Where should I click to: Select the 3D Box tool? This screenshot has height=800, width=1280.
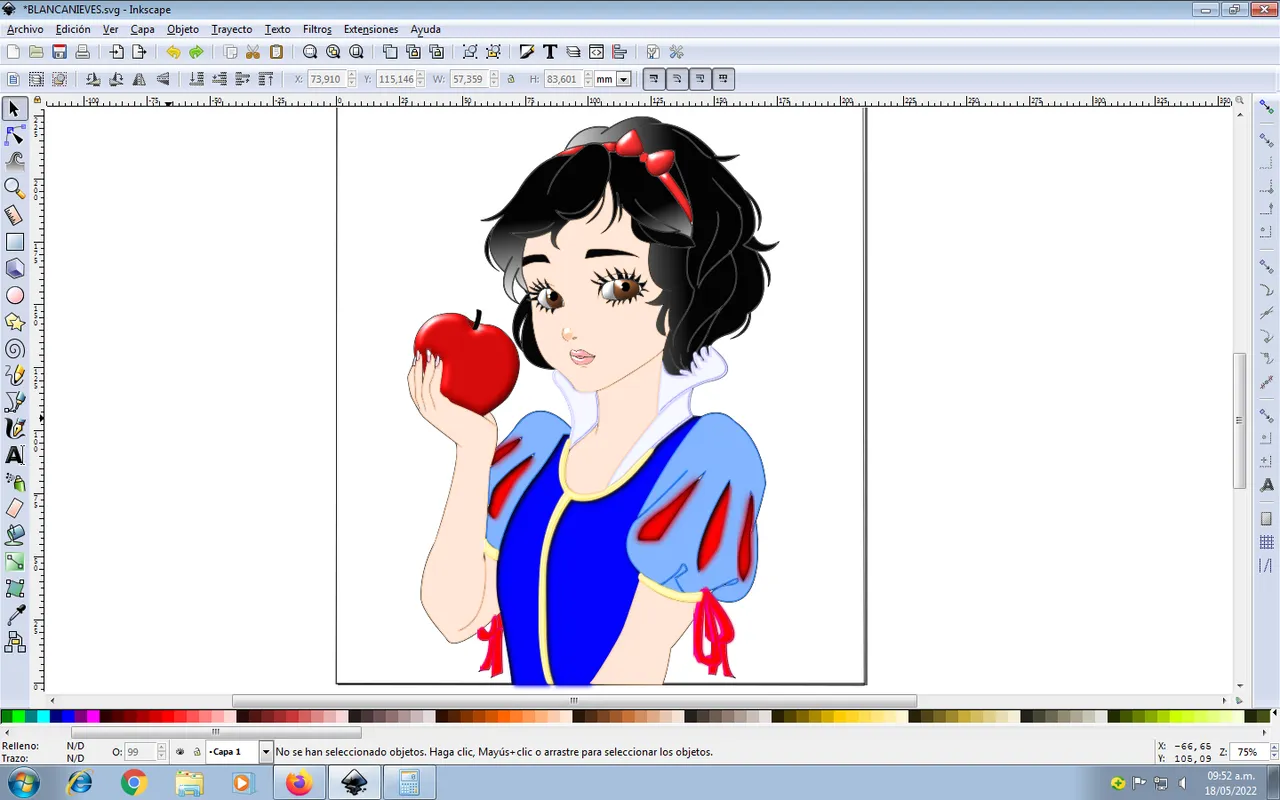15,269
